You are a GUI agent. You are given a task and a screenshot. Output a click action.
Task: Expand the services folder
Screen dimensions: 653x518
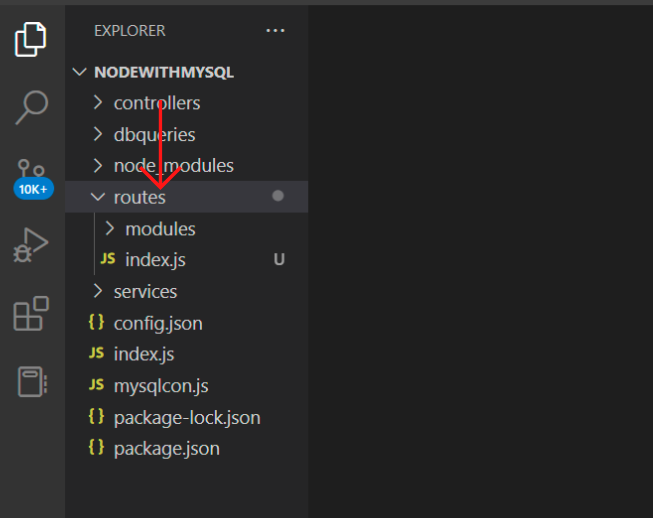click(x=145, y=291)
